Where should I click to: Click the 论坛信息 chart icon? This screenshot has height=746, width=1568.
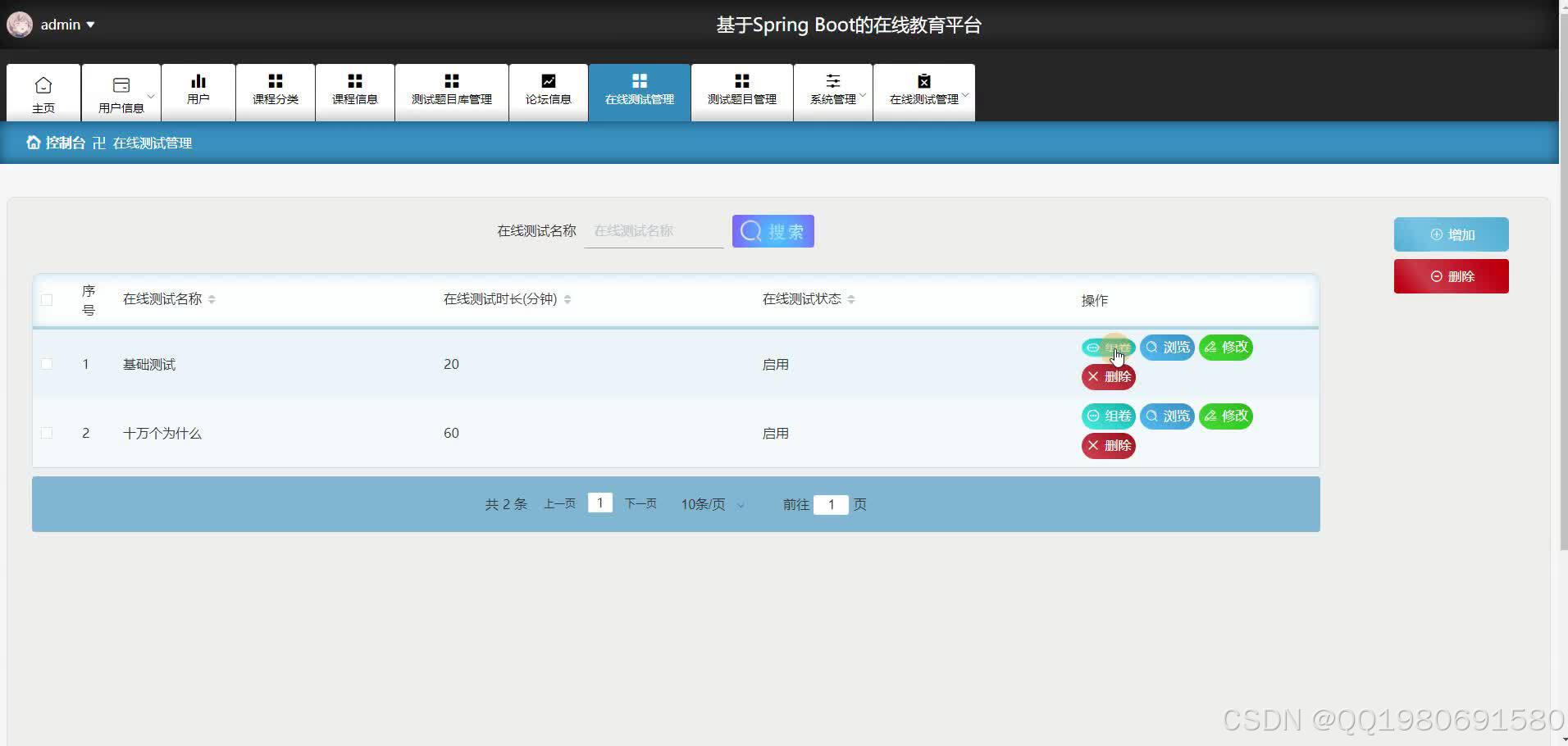click(548, 80)
